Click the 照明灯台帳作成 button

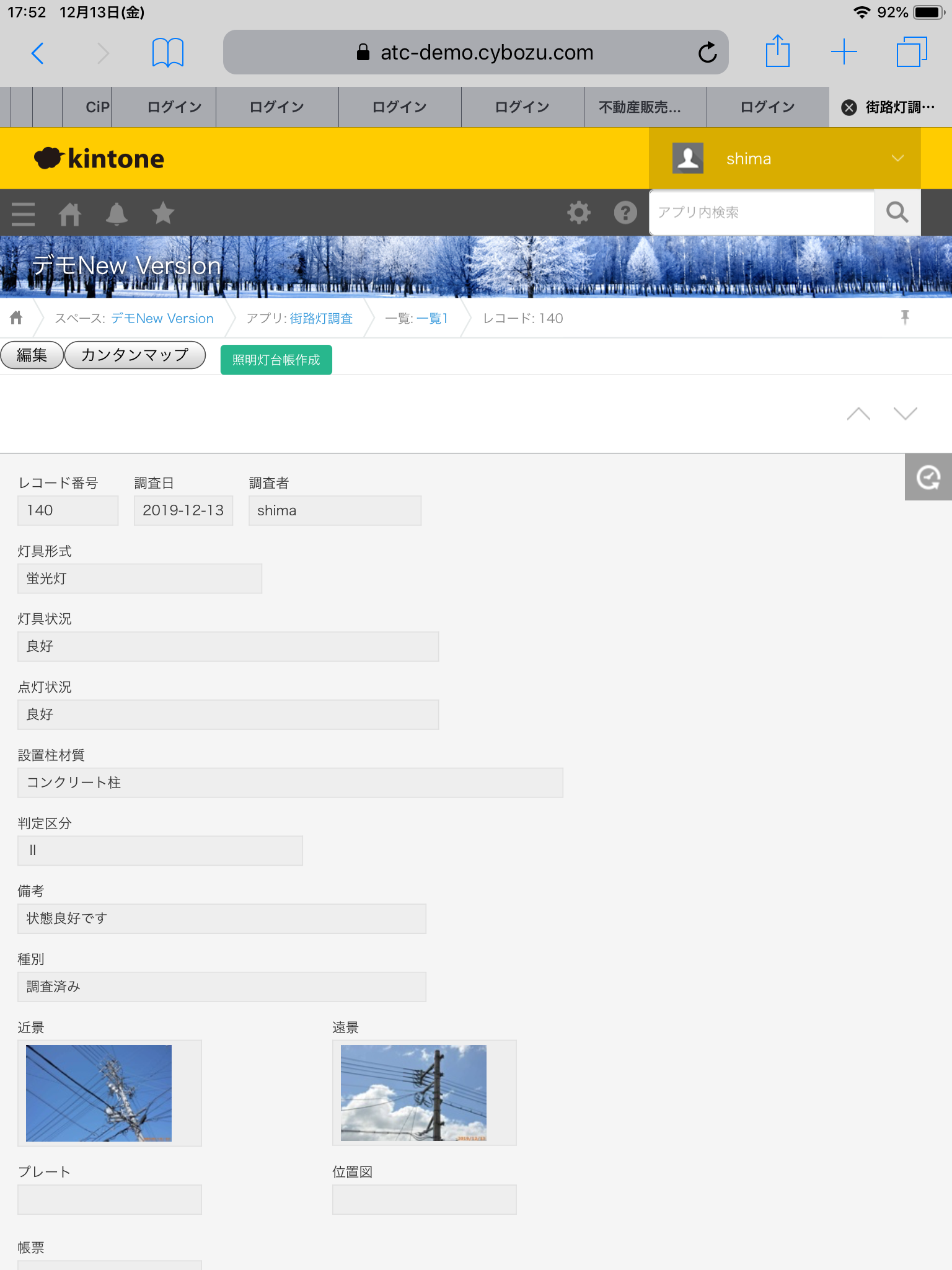coord(276,360)
